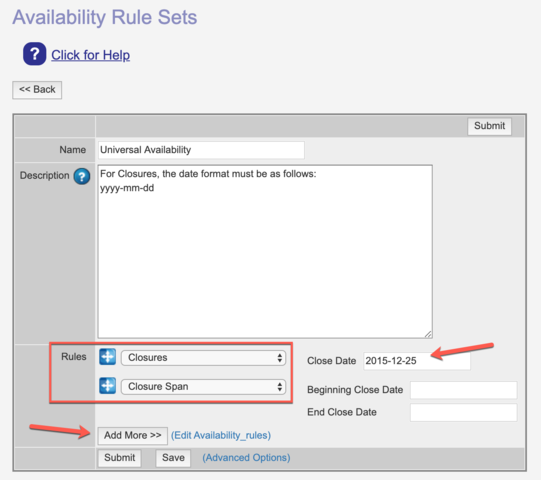541x480 pixels.
Task: Go back using the << Back button
Action: pos(37,90)
